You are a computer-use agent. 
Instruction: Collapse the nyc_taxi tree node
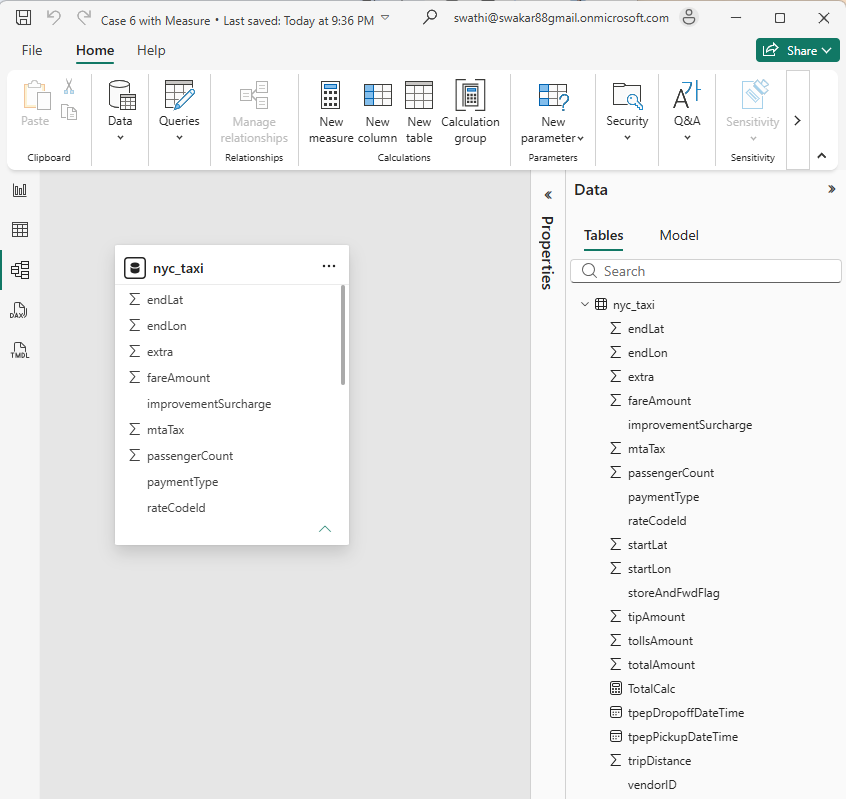(x=584, y=304)
